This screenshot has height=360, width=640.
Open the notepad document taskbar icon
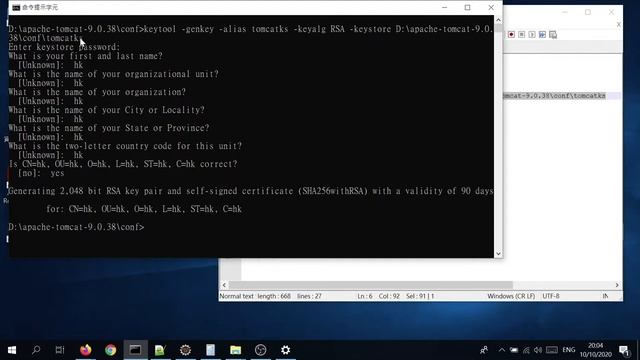click(210, 350)
